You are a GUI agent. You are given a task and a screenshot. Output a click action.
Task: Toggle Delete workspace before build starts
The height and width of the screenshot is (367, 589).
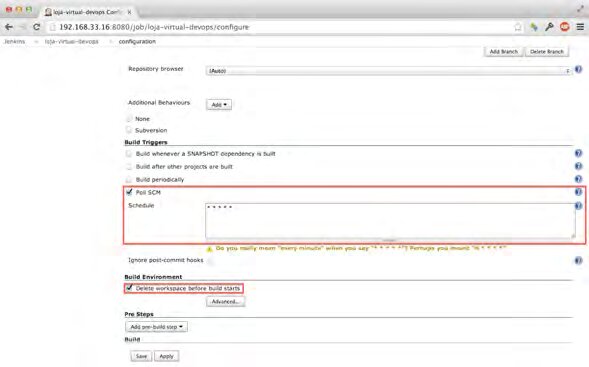pos(129,288)
